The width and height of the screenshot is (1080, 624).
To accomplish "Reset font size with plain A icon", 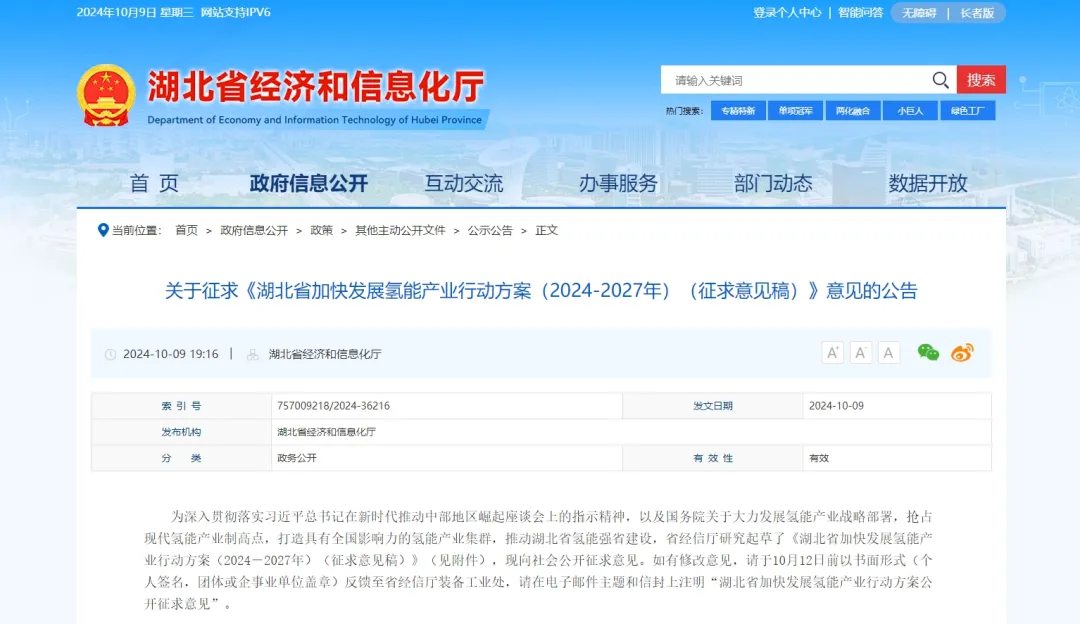I will [889, 352].
